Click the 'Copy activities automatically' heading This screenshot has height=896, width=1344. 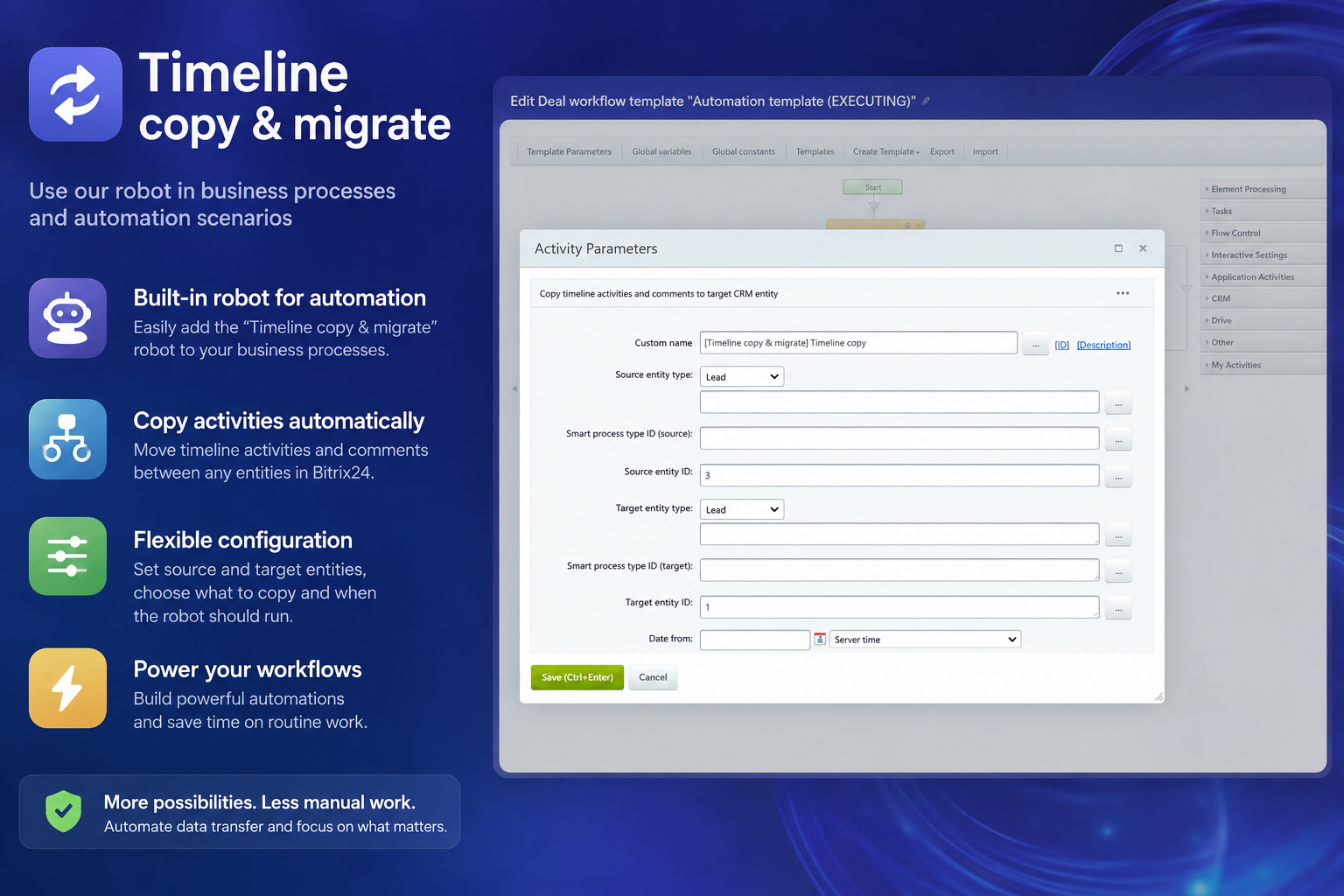pyautogui.click(x=279, y=421)
